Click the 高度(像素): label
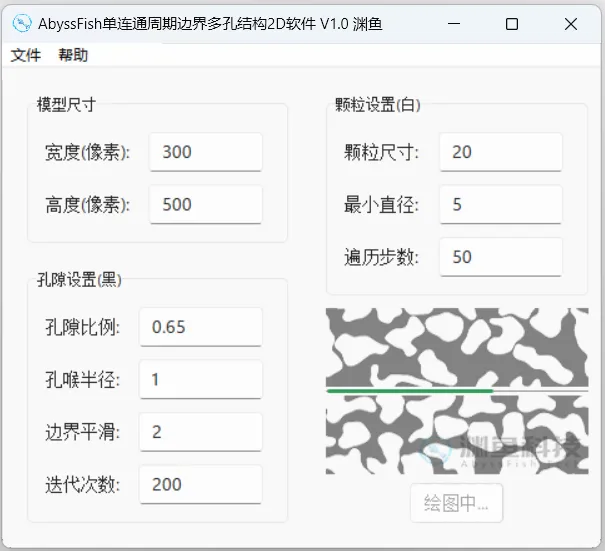The height and width of the screenshot is (551, 605). coord(88,205)
